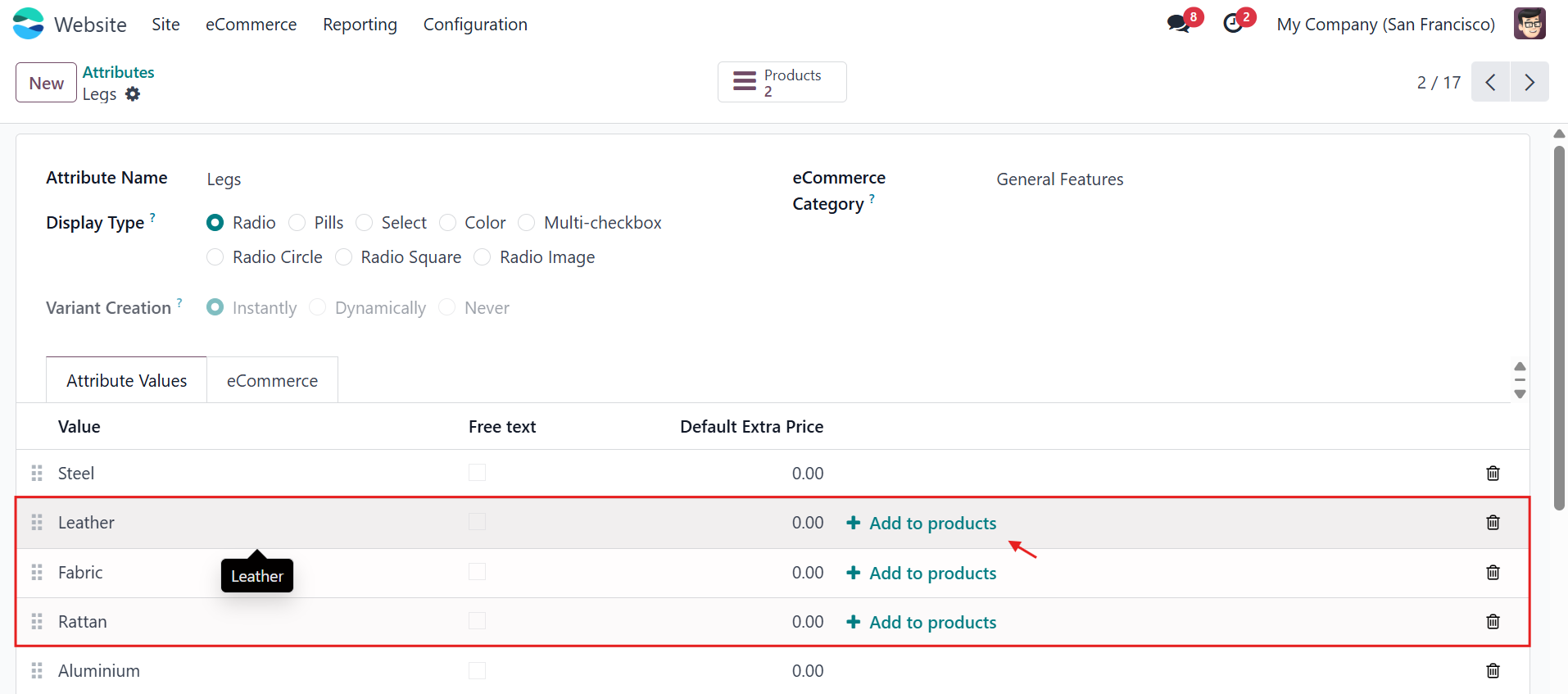This screenshot has height=694, width=1568.
Task: Open the user avatar menu
Action: pos(1529,24)
